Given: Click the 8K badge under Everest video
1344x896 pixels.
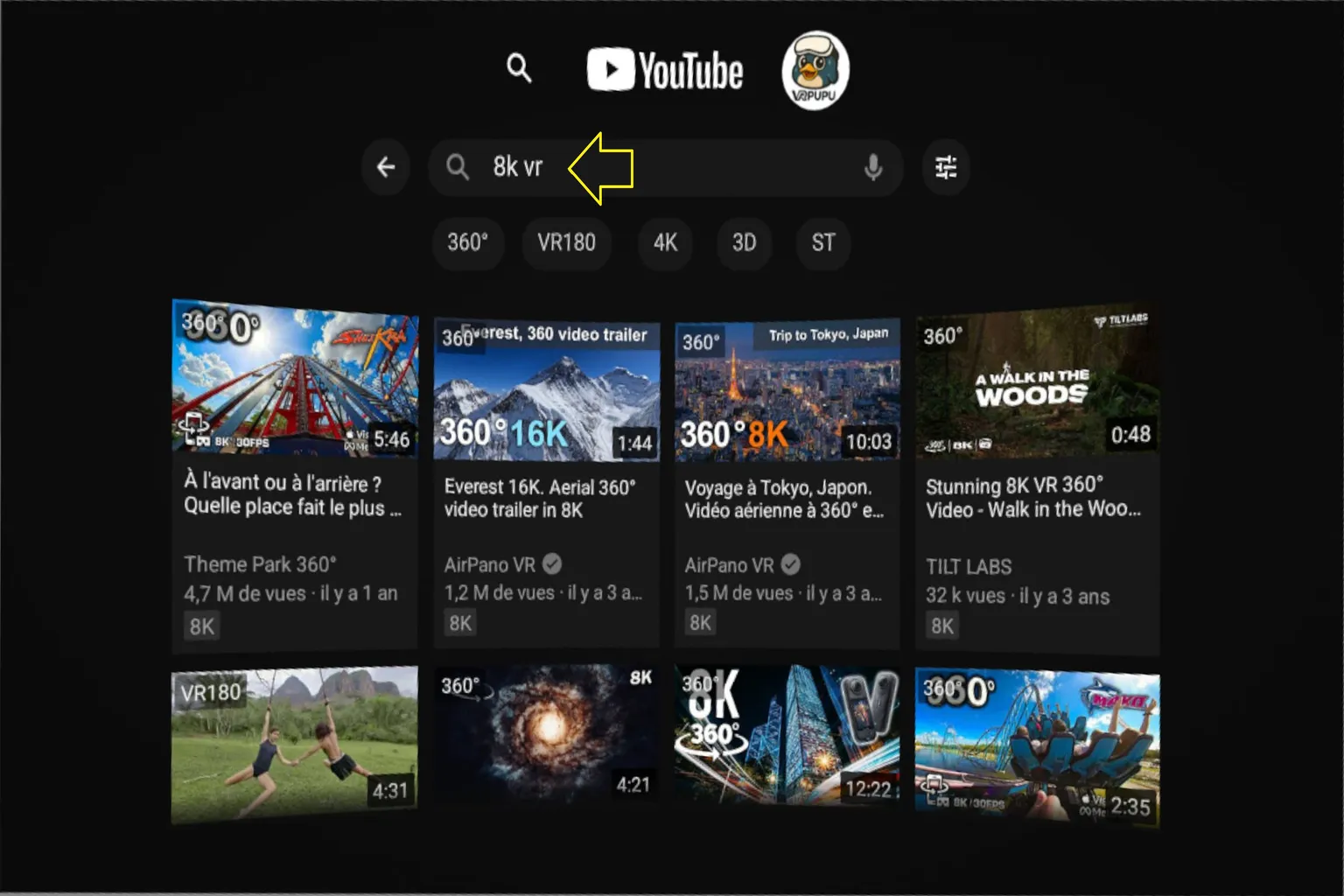Looking at the screenshot, I should click(460, 623).
